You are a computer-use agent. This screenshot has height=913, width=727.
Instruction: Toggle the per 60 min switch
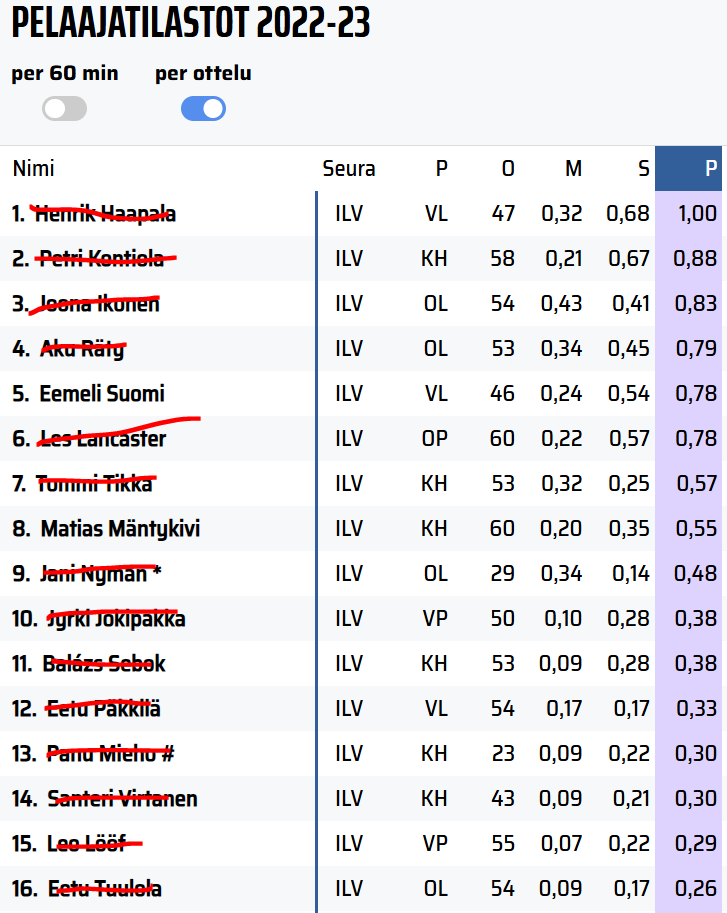64,109
